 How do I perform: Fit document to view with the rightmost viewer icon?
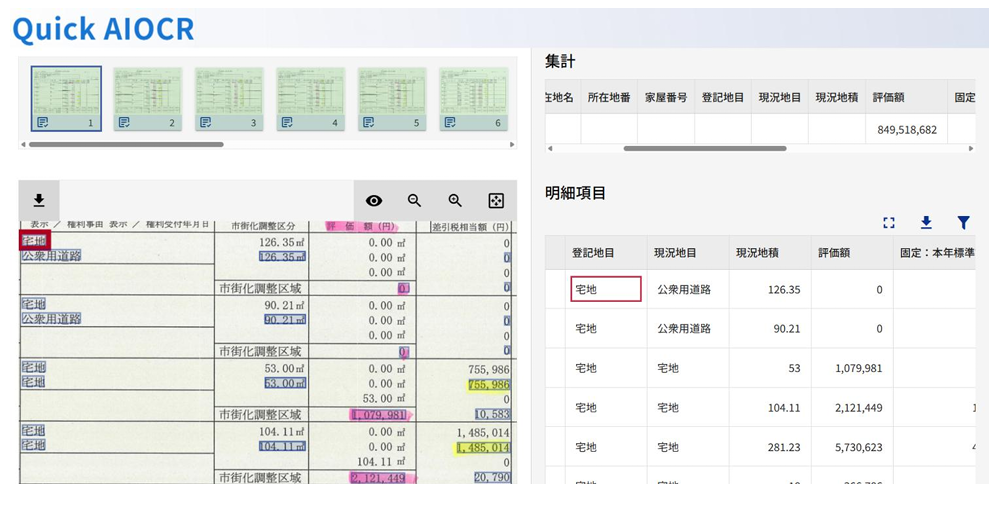496,201
